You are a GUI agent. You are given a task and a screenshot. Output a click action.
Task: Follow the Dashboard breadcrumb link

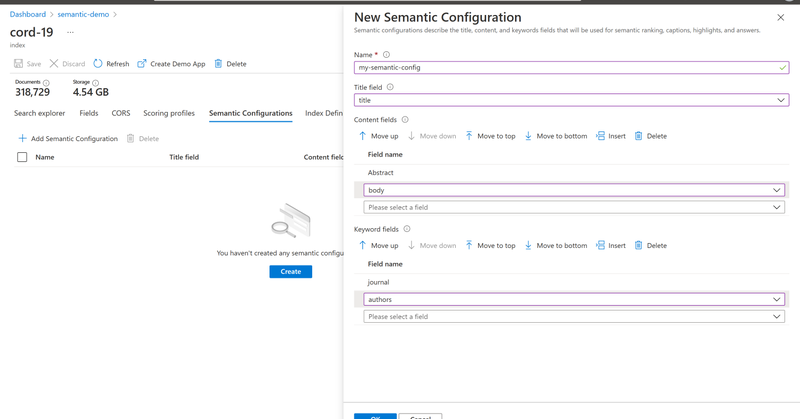point(28,15)
